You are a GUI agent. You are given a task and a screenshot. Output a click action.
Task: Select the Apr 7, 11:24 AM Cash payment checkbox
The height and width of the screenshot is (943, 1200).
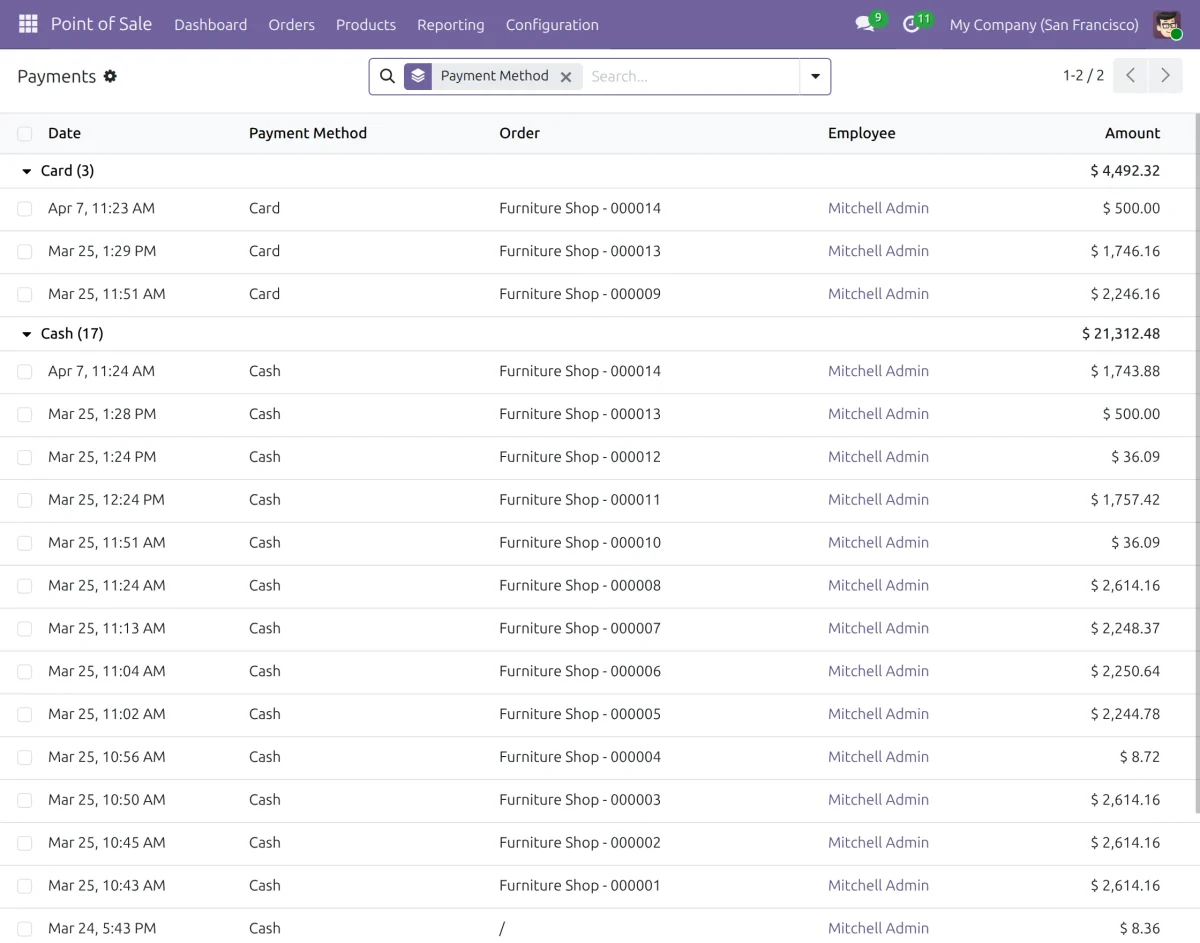coord(25,372)
